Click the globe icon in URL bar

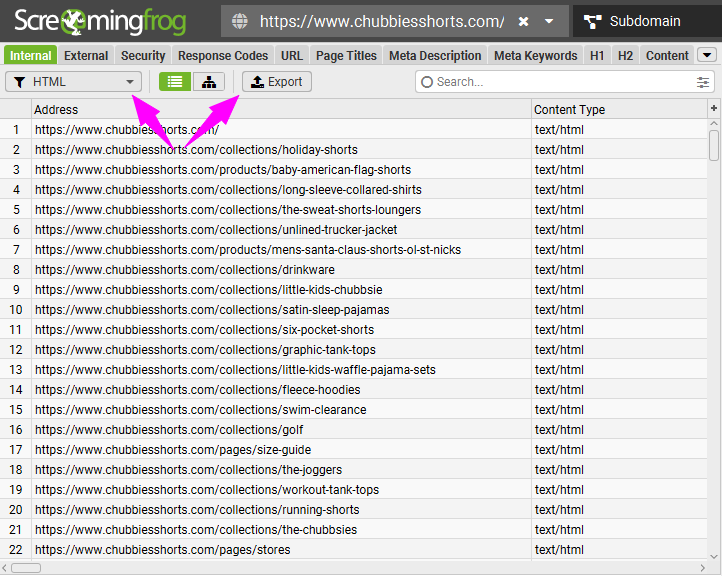pos(239,21)
